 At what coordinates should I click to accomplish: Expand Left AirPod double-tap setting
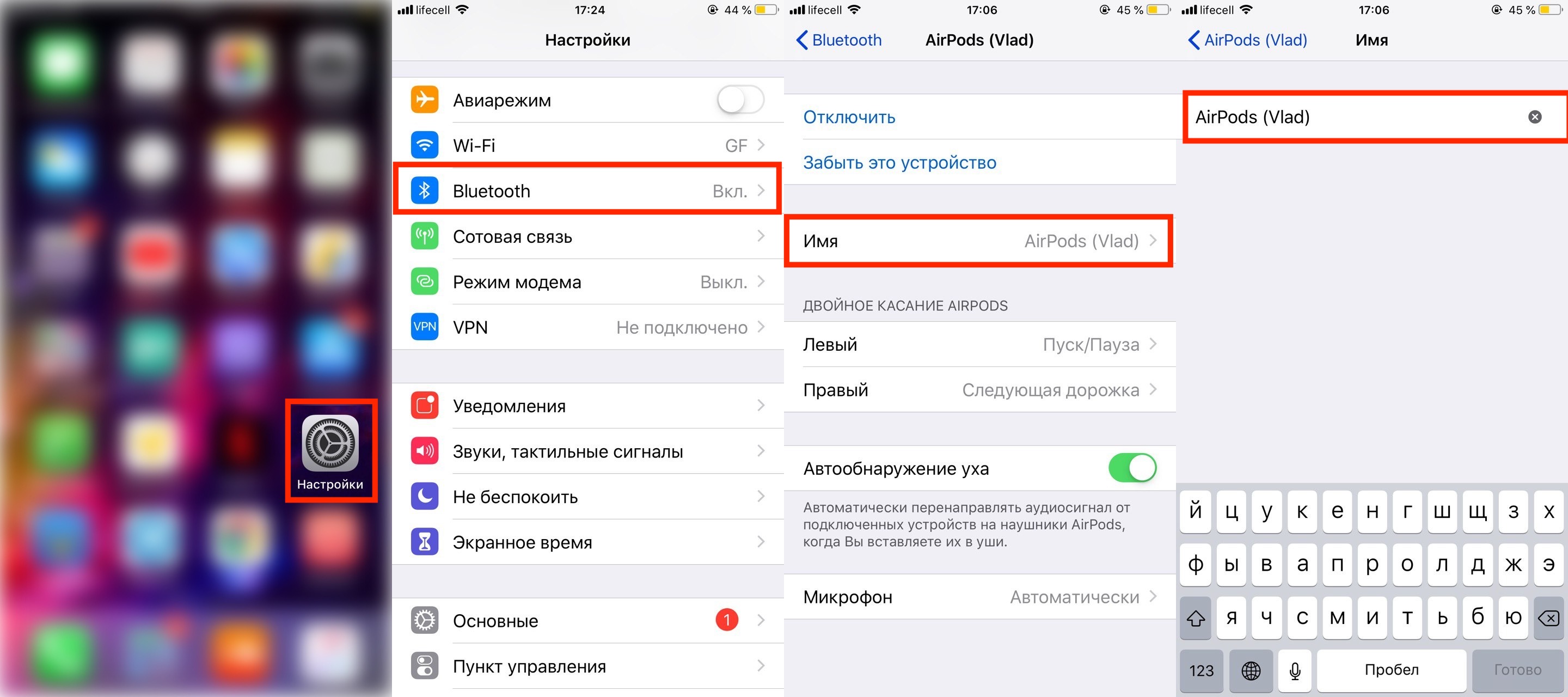pos(985,345)
